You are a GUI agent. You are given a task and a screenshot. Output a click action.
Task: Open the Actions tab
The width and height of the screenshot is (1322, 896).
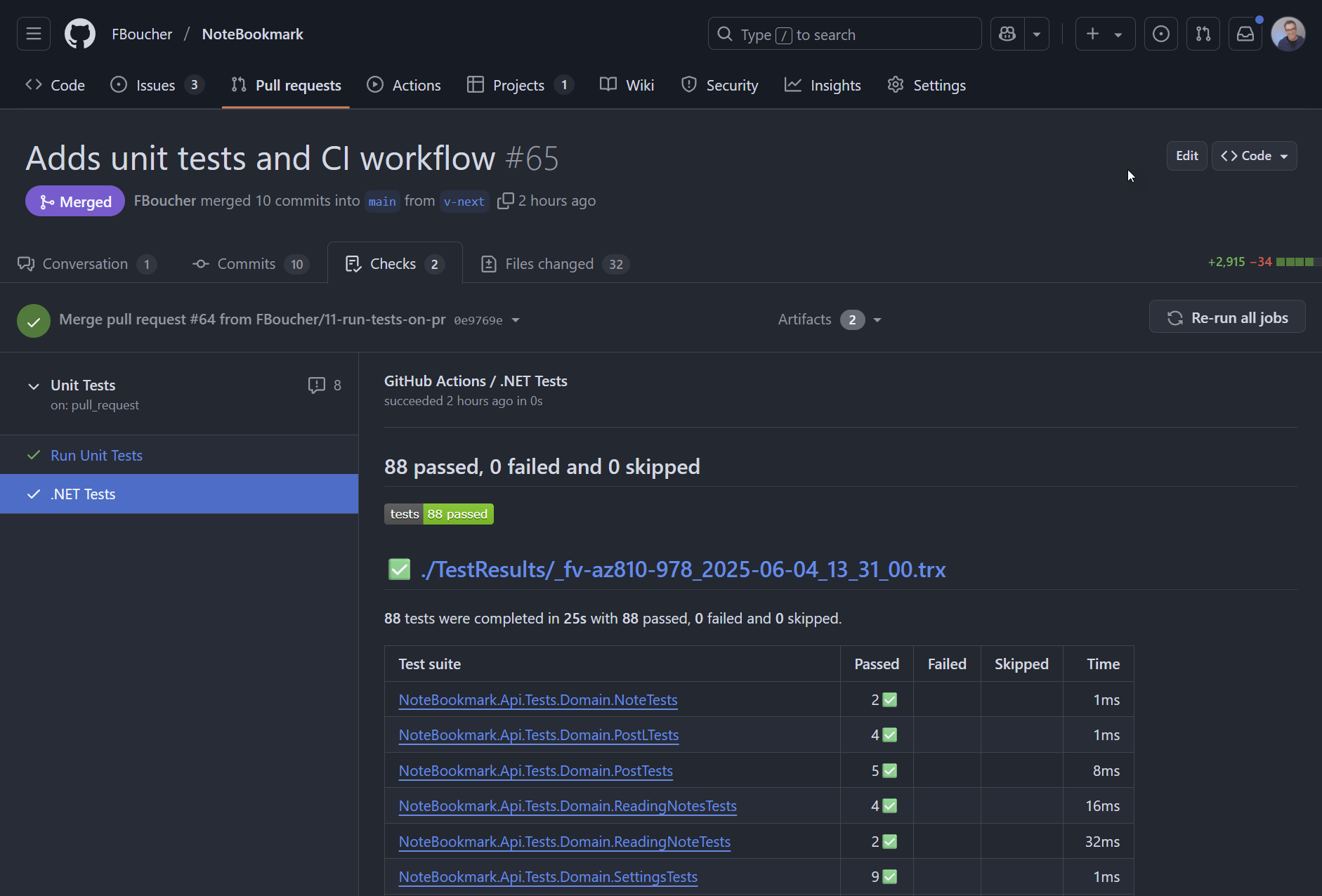click(404, 85)
